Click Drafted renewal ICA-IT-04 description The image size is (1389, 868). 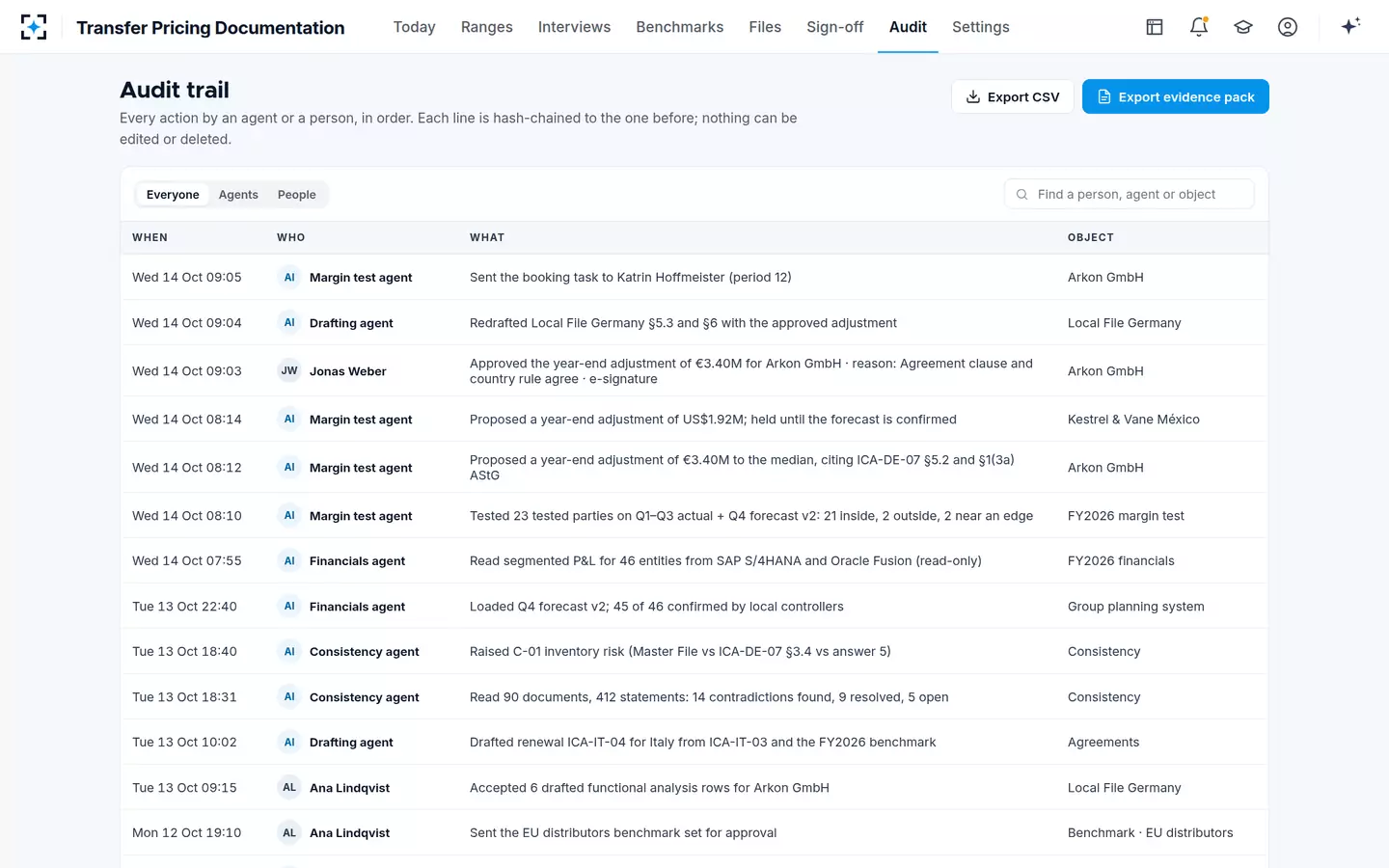702,743
